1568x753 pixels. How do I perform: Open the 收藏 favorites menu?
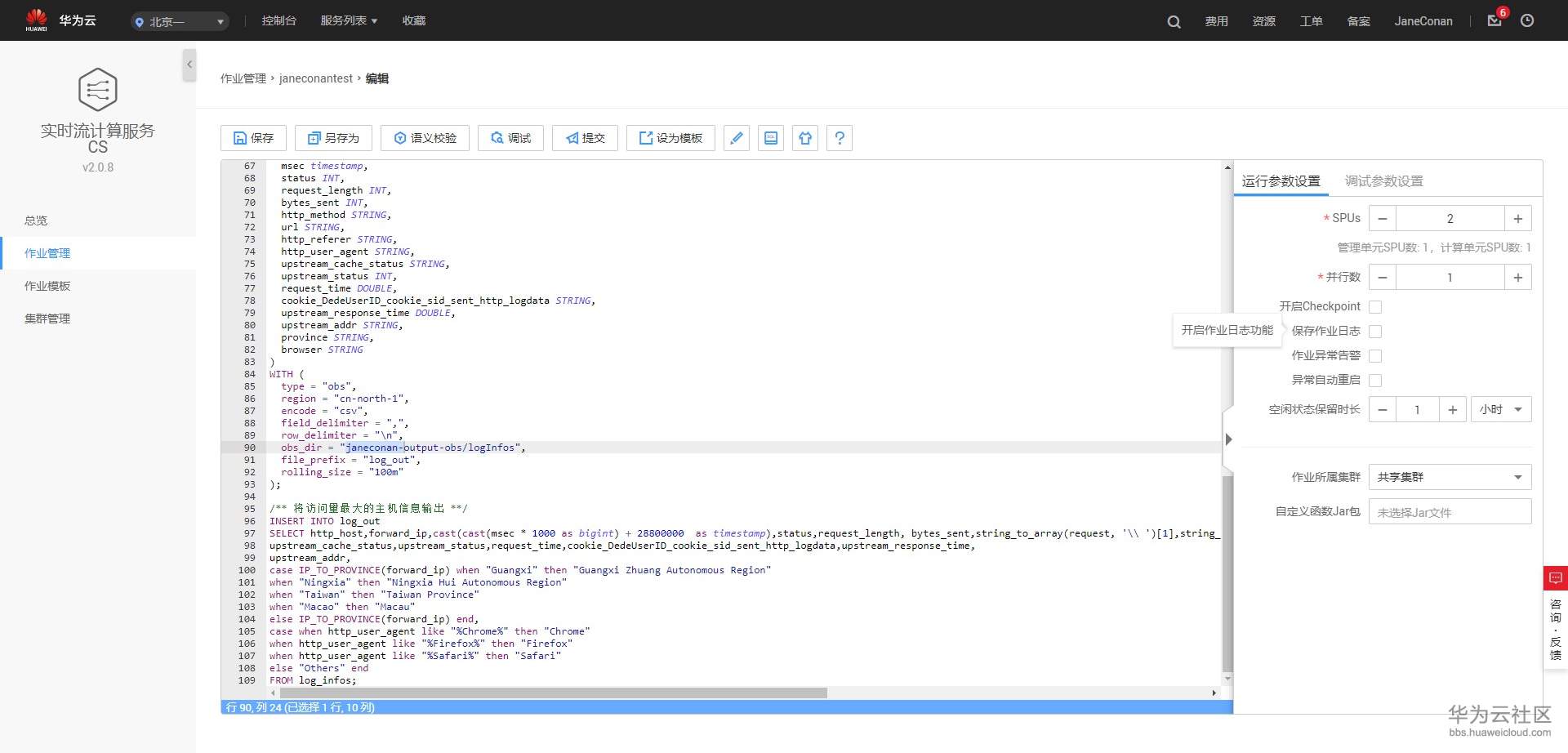(x=414, y=20)
